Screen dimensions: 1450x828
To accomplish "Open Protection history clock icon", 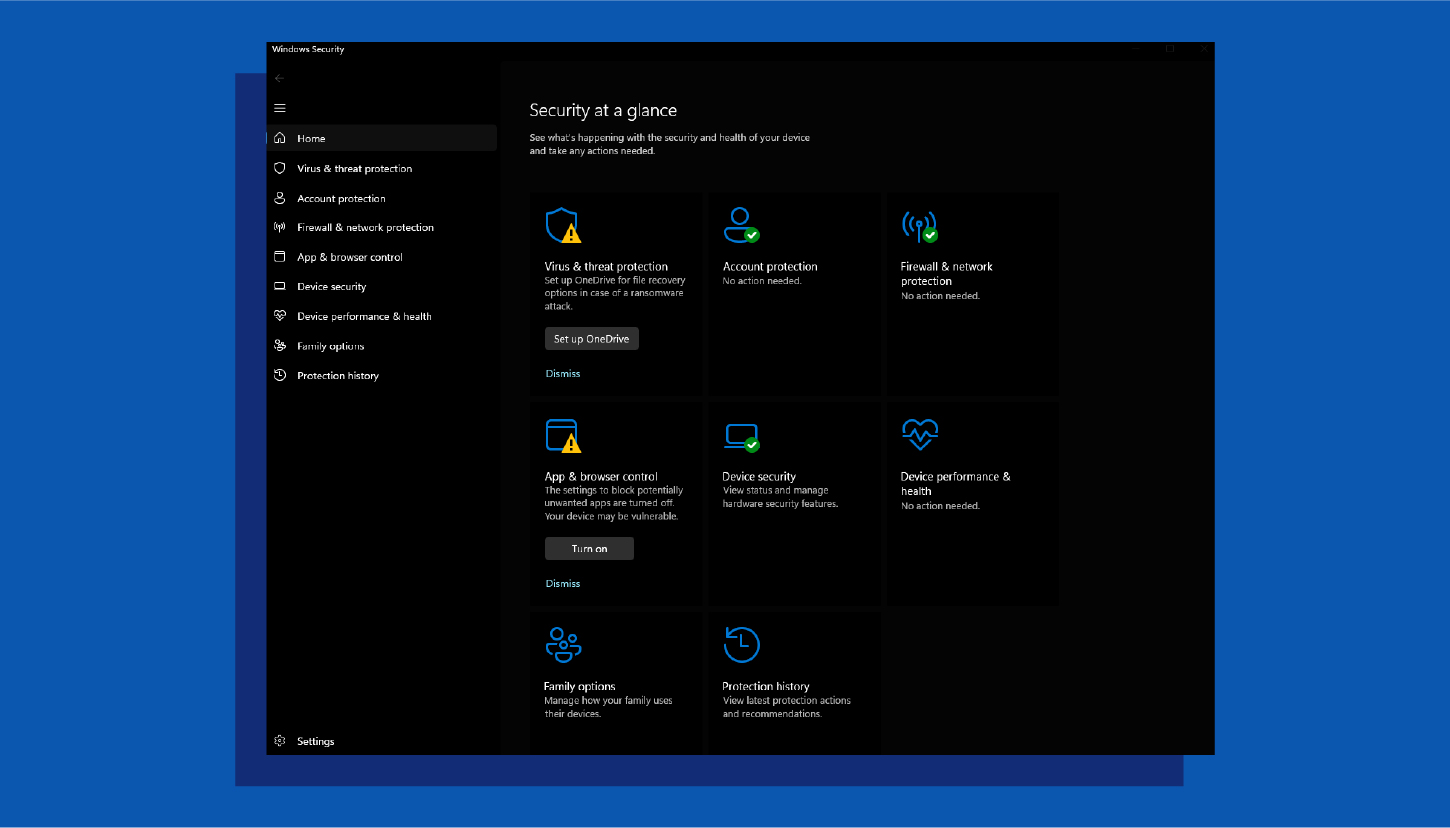I will click(741, 646).
